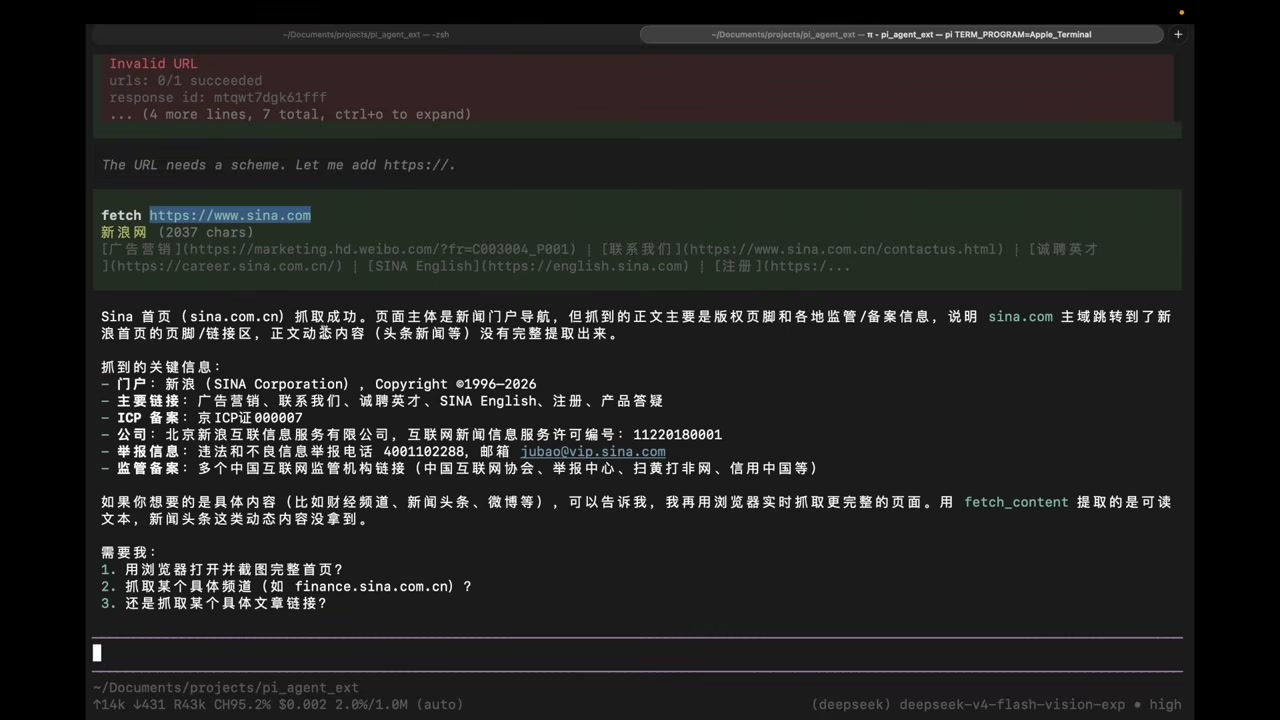Click the '门户: 新浪 (SINA Corporation)' line
The height and width of the screenshot is (720, 1280).
(319, 384)
